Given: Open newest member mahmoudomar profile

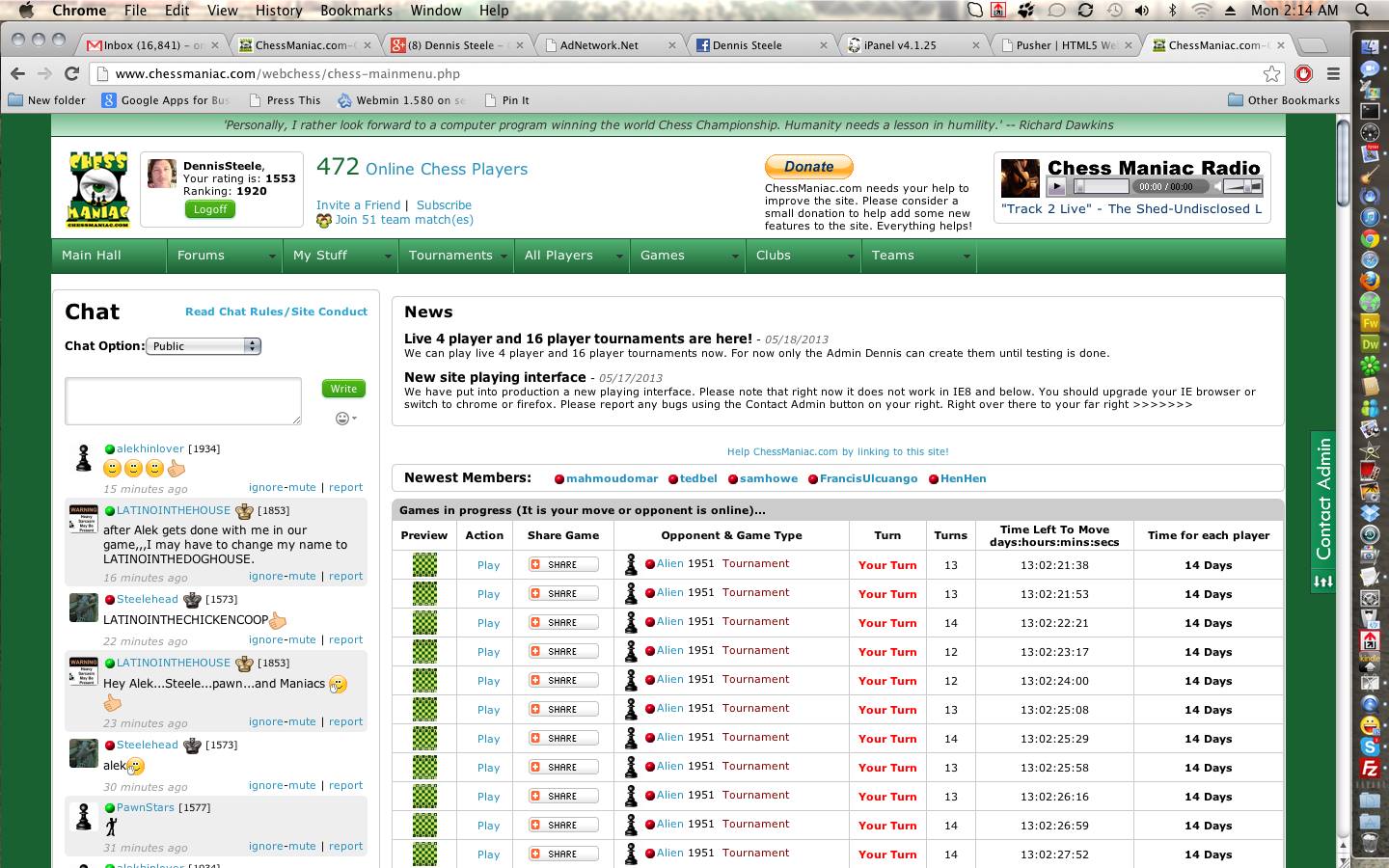Looking at the screenshot, I should [612, 478].
